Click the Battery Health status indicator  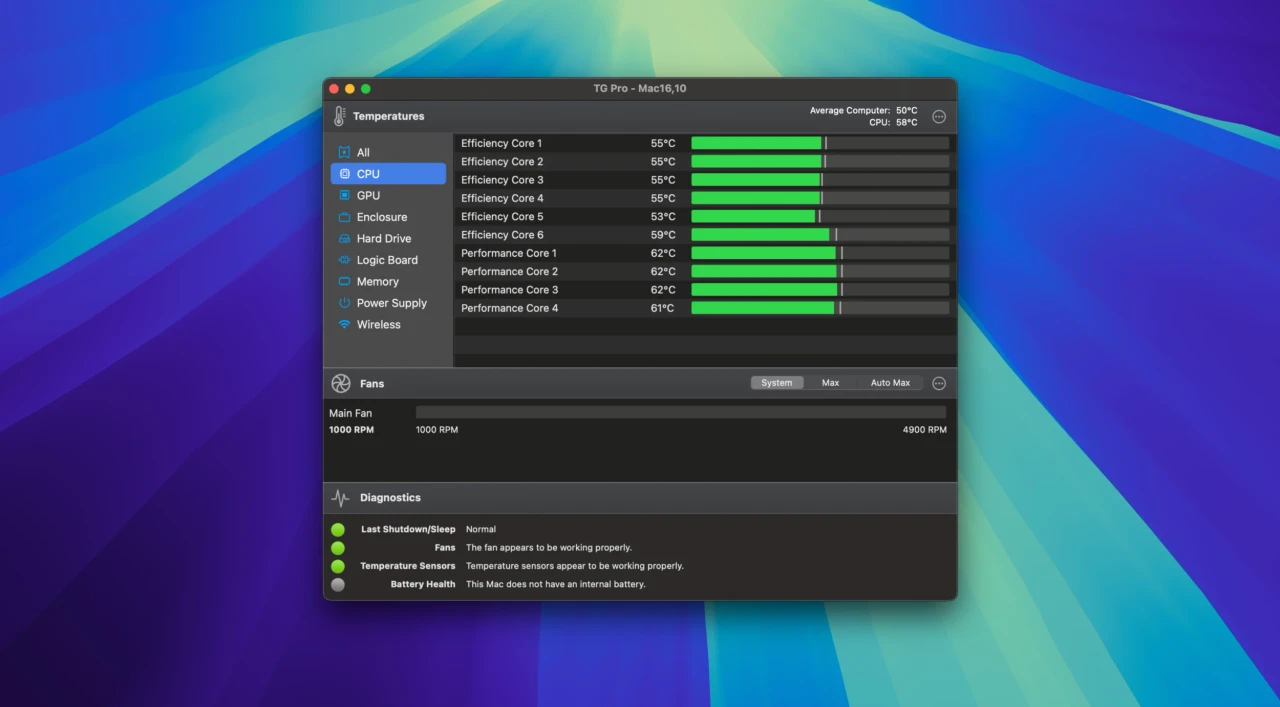[338, 584]
